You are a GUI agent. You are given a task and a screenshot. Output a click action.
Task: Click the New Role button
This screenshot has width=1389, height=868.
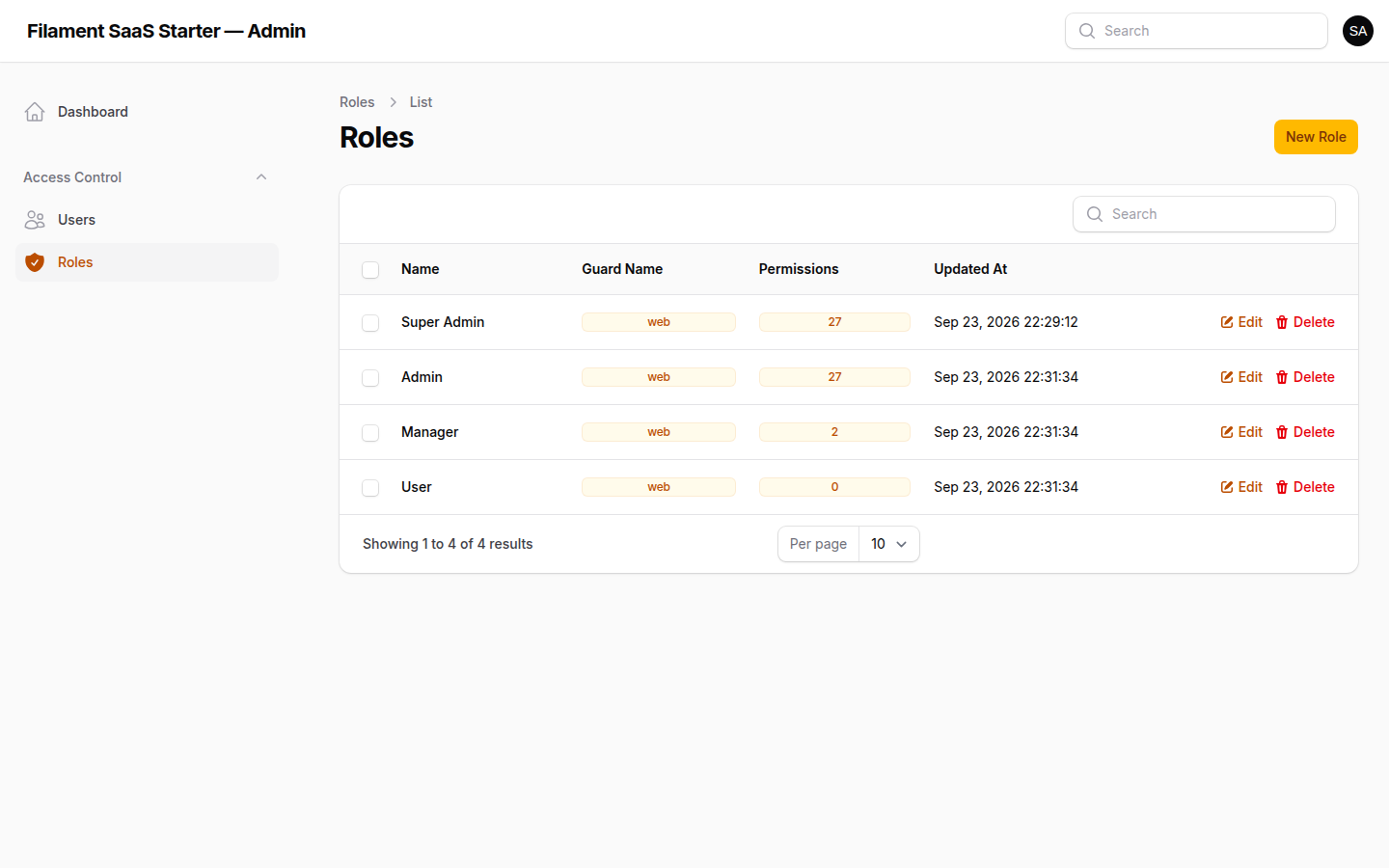pyautogui.click(x=1316, y=137)
